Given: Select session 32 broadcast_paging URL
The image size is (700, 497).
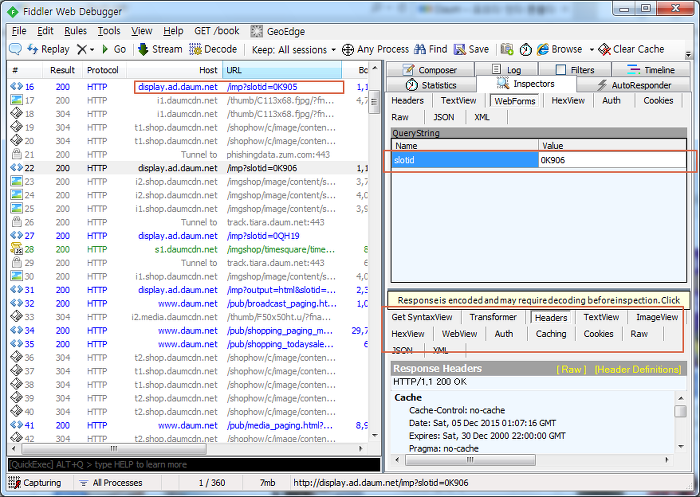Looking at the screenshot, I should pos(281,303).
